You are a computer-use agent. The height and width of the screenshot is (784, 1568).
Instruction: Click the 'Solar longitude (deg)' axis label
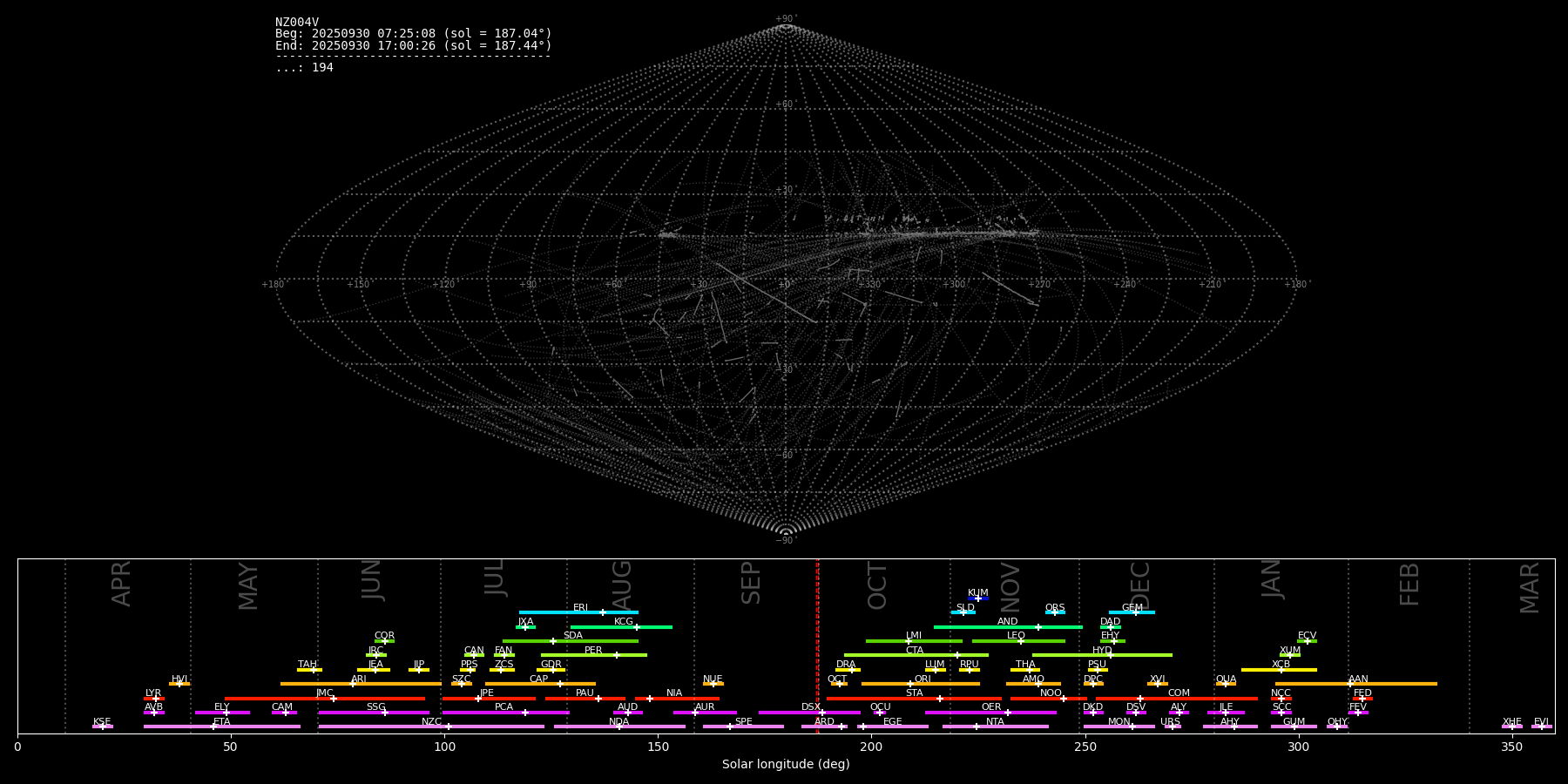tap(786, 764)
